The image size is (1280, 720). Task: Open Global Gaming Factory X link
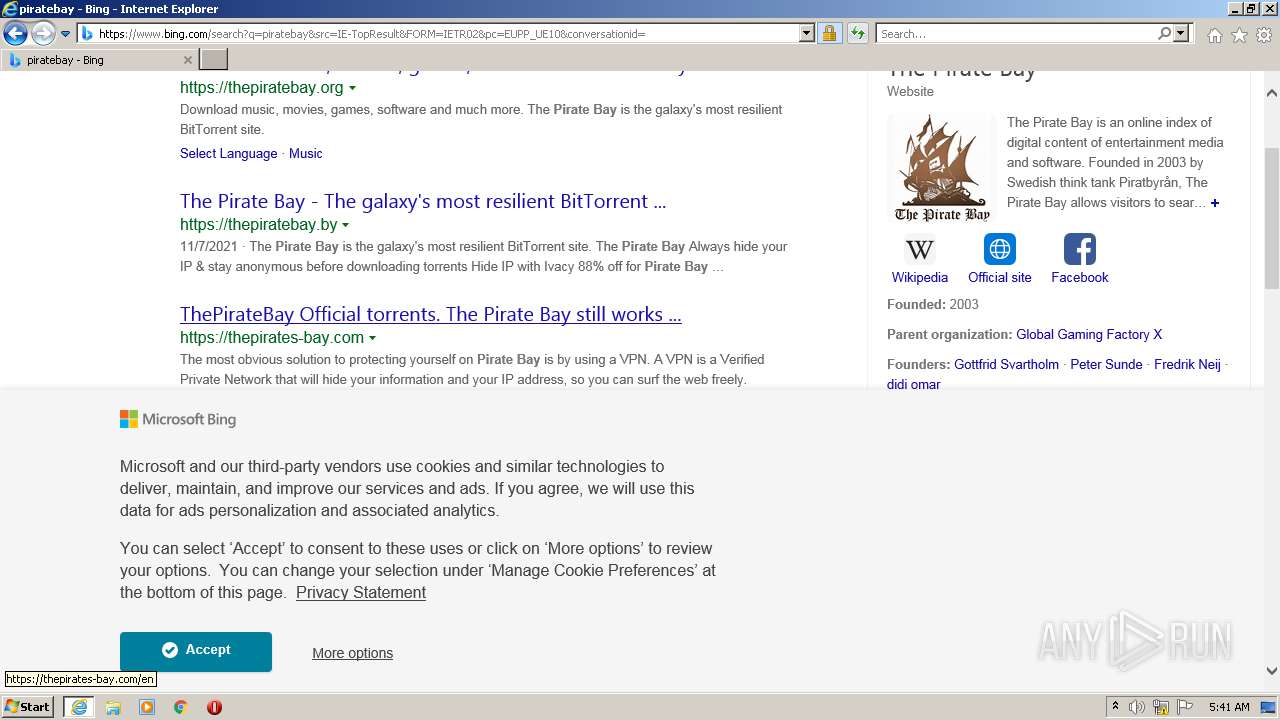[1089, 334]
